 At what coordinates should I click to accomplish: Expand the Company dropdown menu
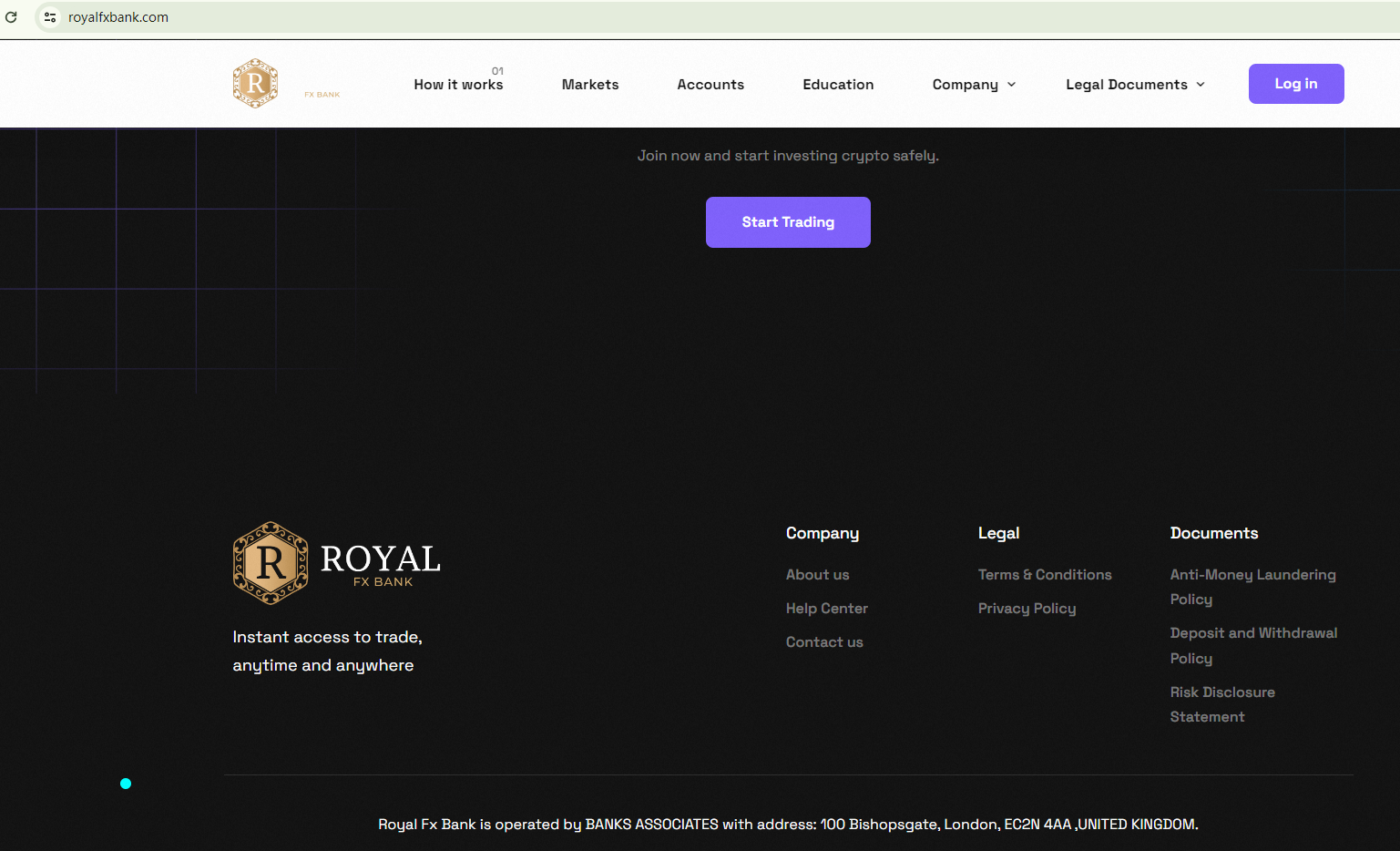point(973,85)
